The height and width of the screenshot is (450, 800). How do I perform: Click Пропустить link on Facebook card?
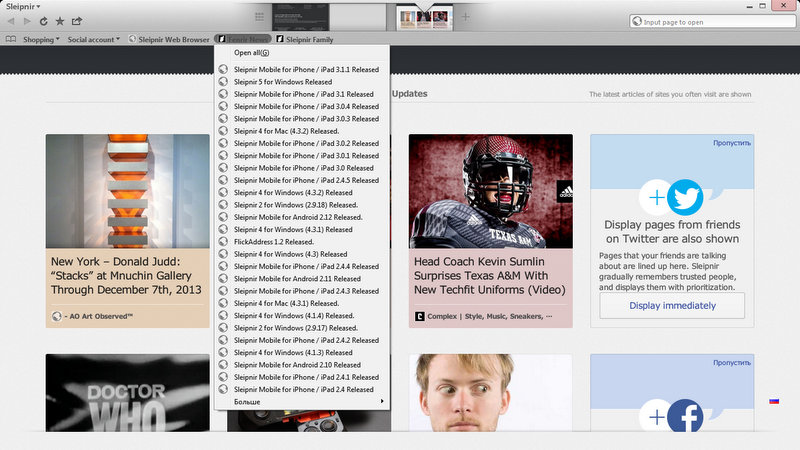(x=732, y=363)
